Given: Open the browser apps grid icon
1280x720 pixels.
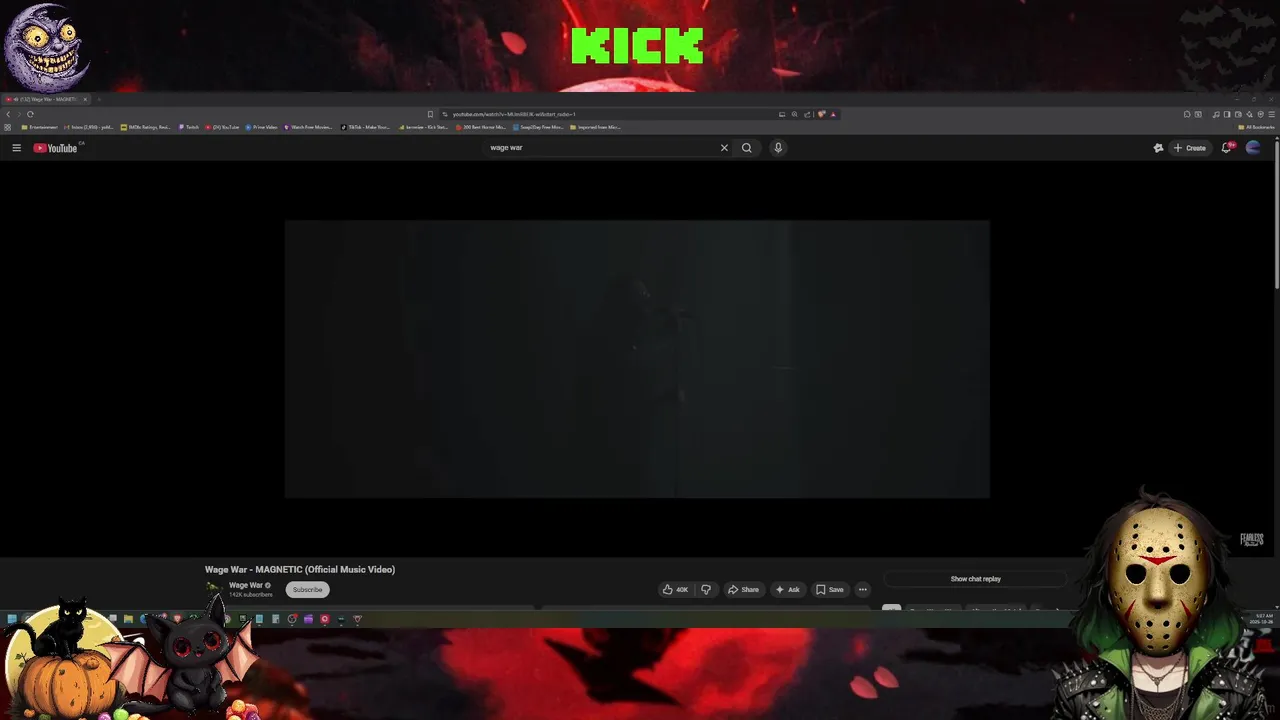Looking at the screenshot, I should point(8,127).
